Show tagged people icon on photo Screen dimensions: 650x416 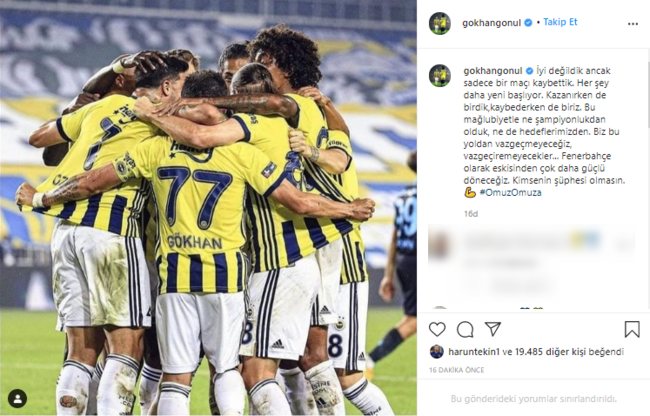click(x=17, y=399)
